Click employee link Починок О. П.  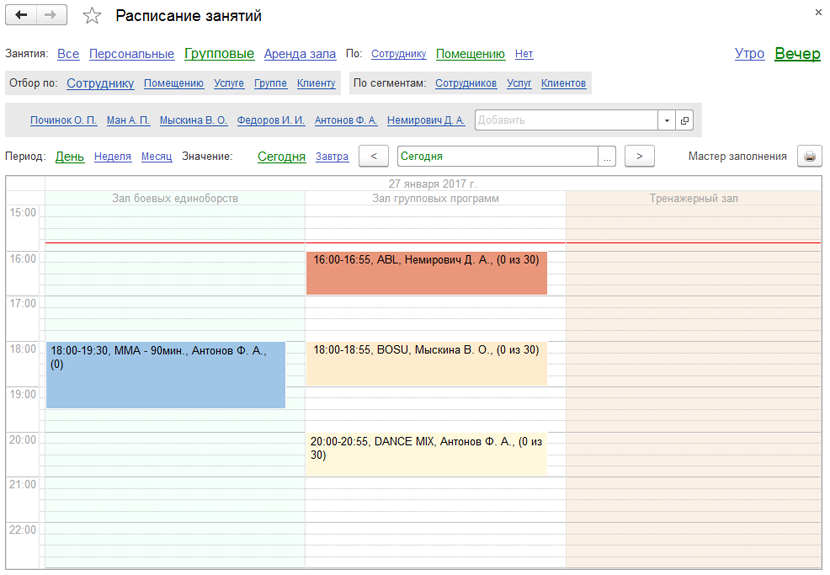point(63,120)
